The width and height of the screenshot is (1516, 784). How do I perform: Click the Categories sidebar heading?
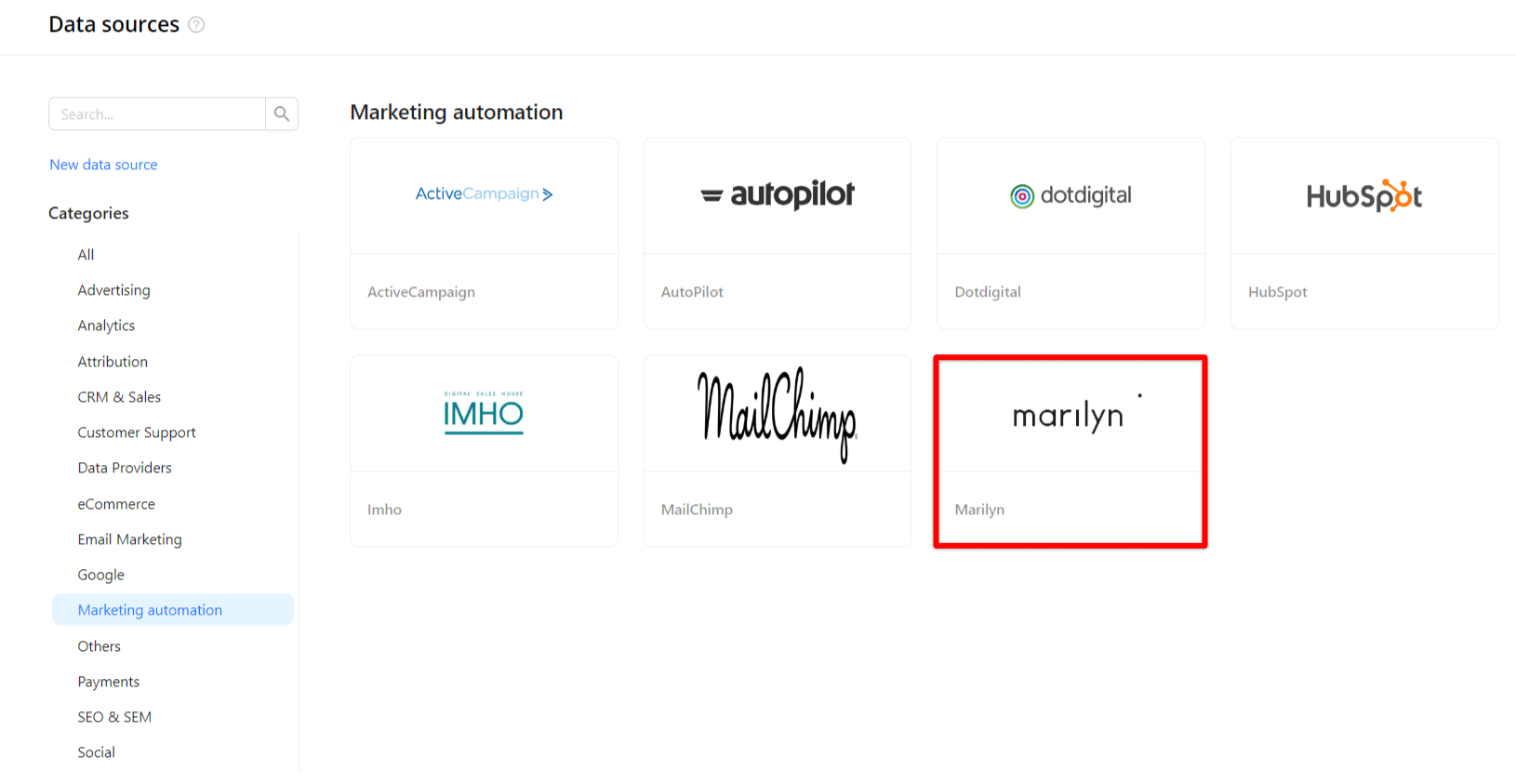pyautogui.click(x=88, y=213)
